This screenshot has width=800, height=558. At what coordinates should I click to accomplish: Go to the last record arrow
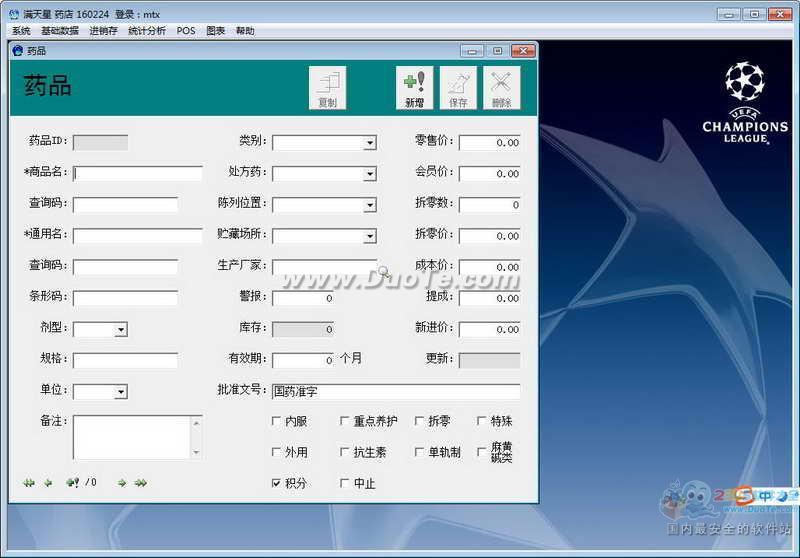[140, 483]
